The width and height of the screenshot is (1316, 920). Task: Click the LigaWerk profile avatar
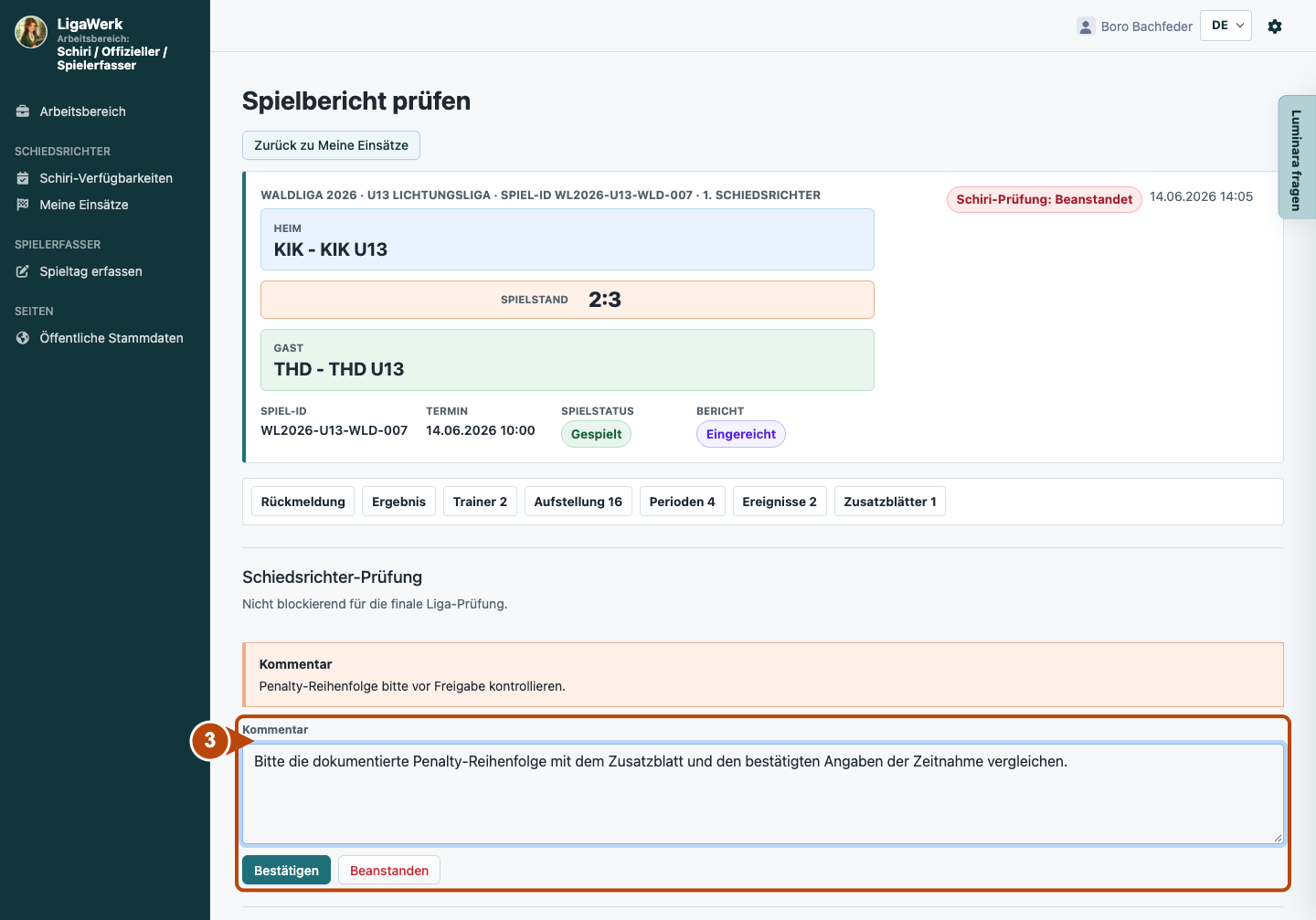31,32
